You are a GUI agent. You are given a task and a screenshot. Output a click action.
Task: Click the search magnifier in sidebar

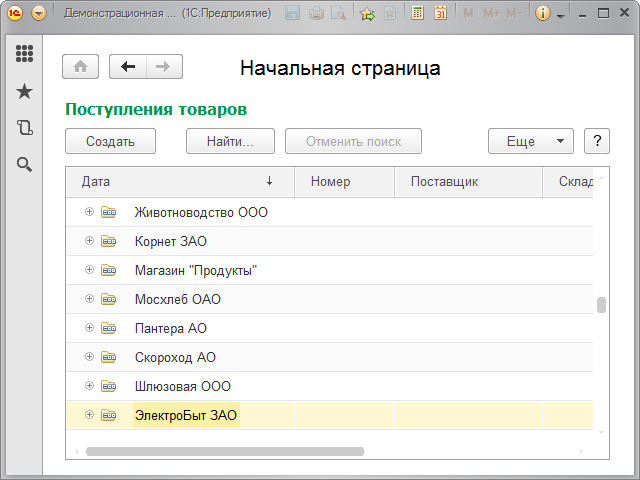25,165
